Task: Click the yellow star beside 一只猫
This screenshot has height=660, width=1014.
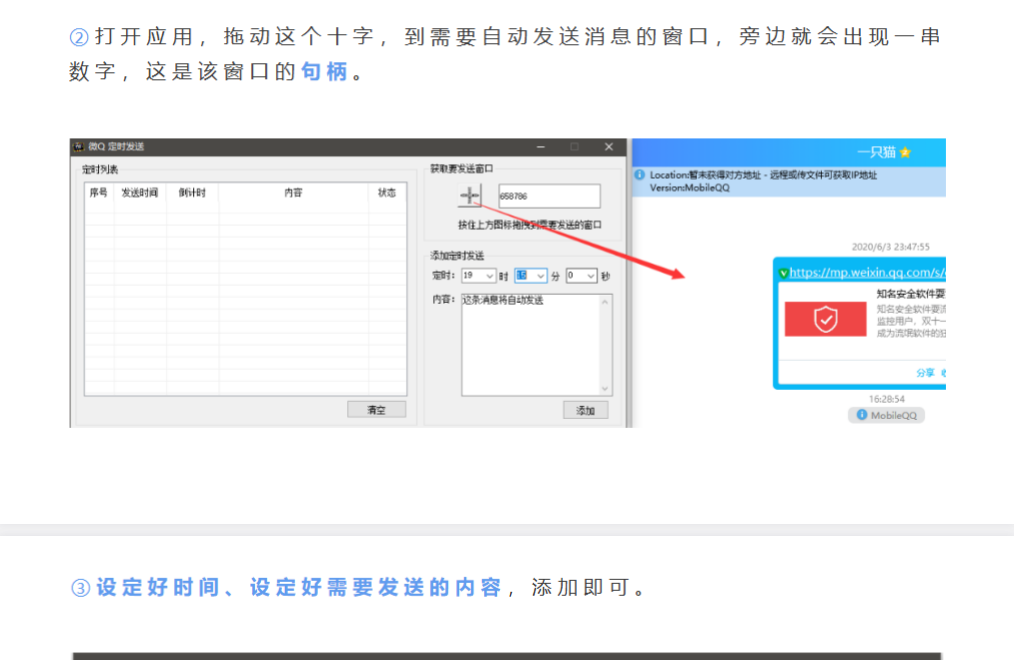Action: [905, 153]
